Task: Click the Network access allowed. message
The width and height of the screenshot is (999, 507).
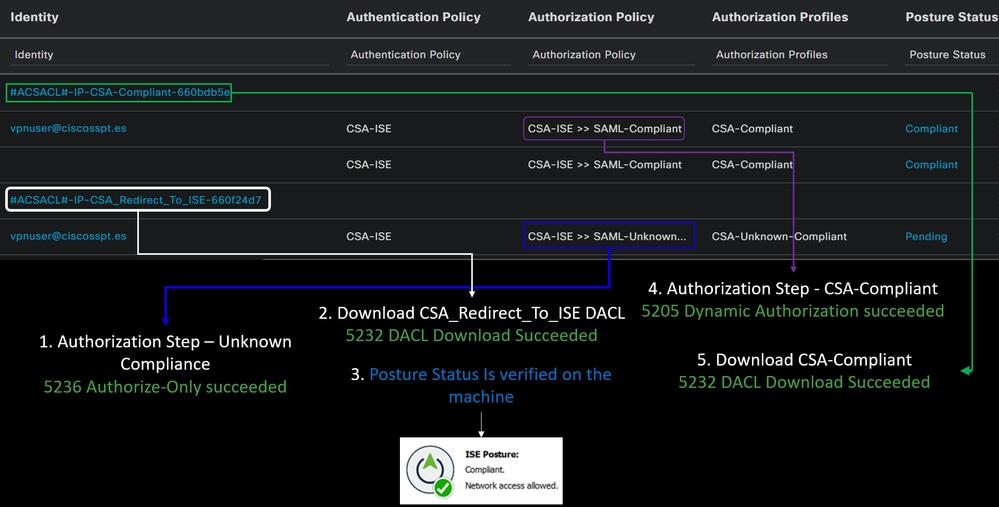Action: 511,485
